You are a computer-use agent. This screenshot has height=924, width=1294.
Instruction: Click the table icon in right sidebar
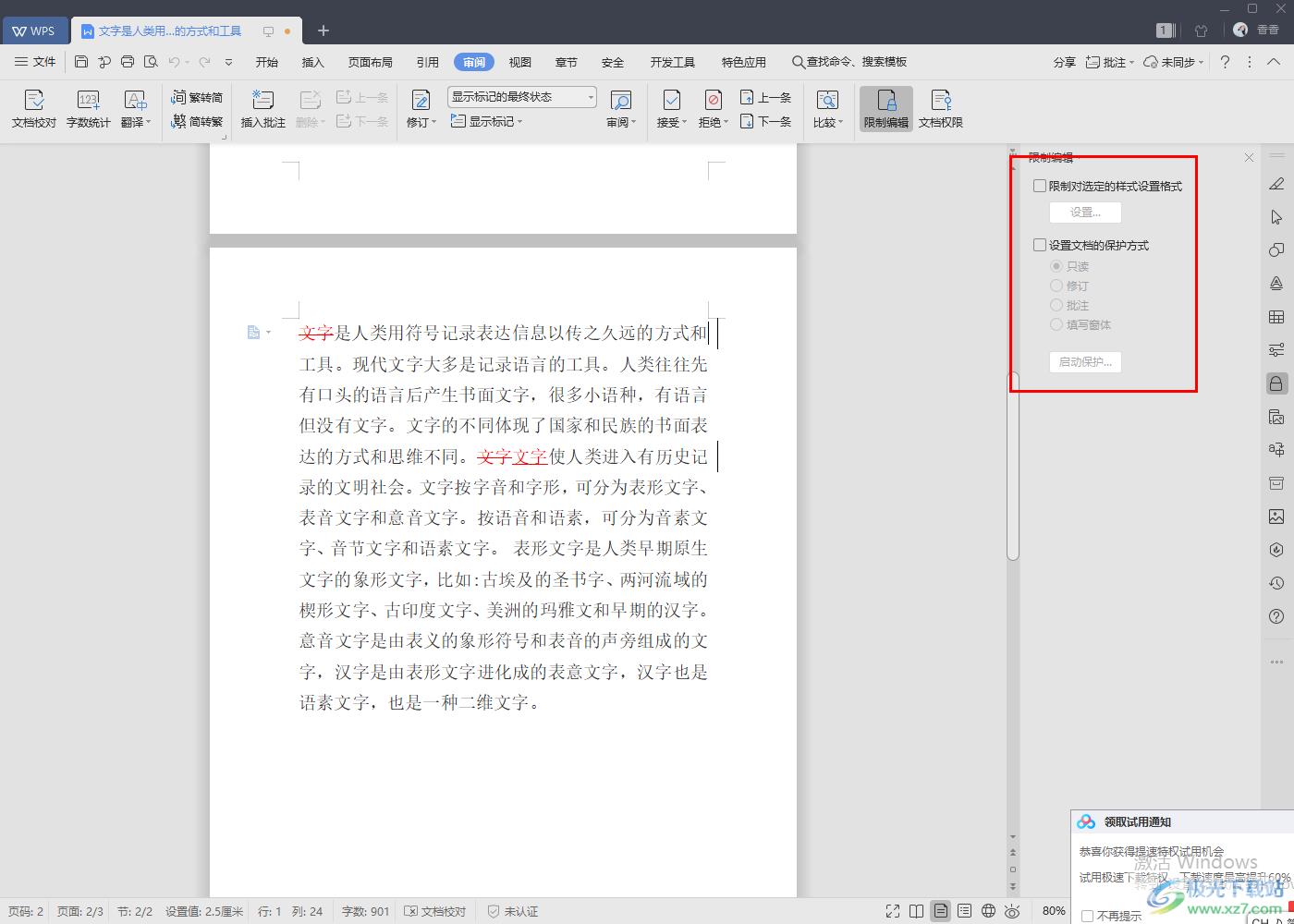[1276, 317]
